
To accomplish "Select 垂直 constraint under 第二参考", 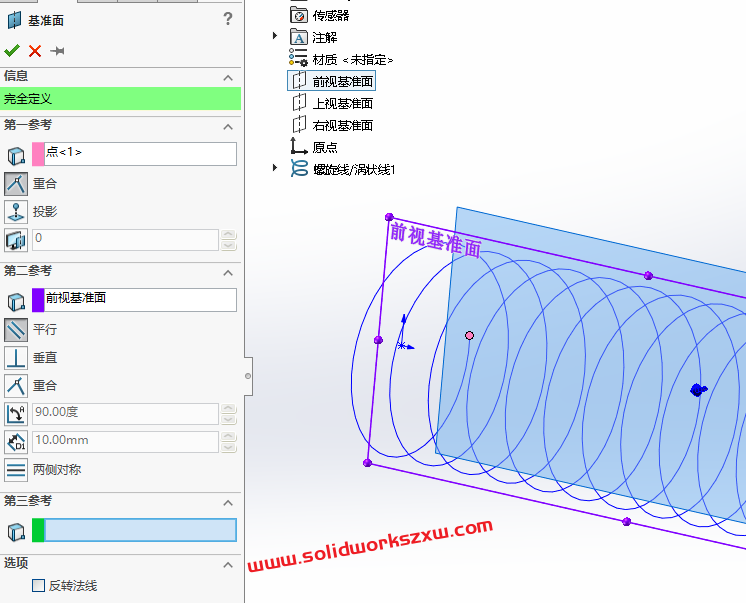I will 16,358.
